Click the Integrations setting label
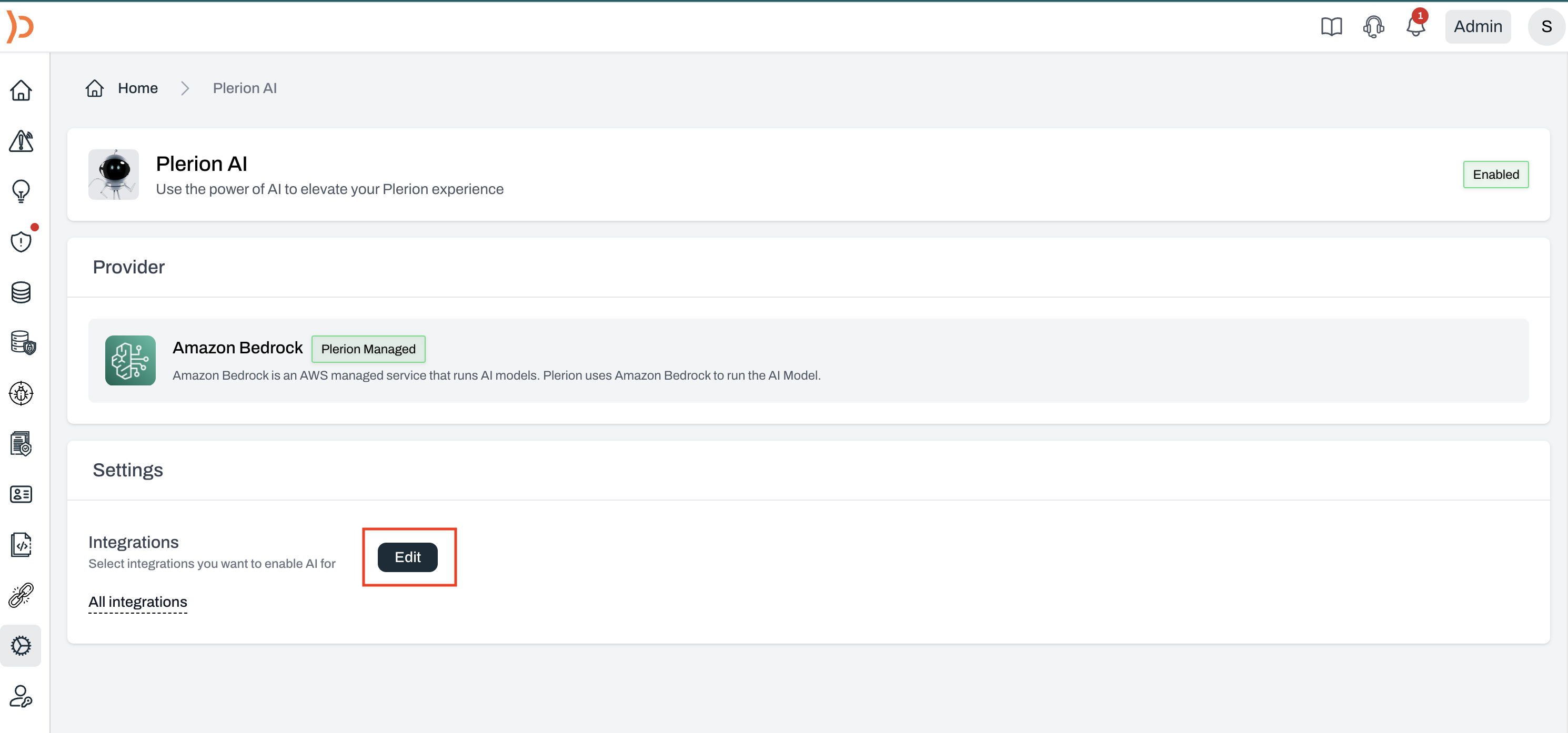Image resolution: width=1568 pixels, height=733 pixels. (x=133, y=542)
